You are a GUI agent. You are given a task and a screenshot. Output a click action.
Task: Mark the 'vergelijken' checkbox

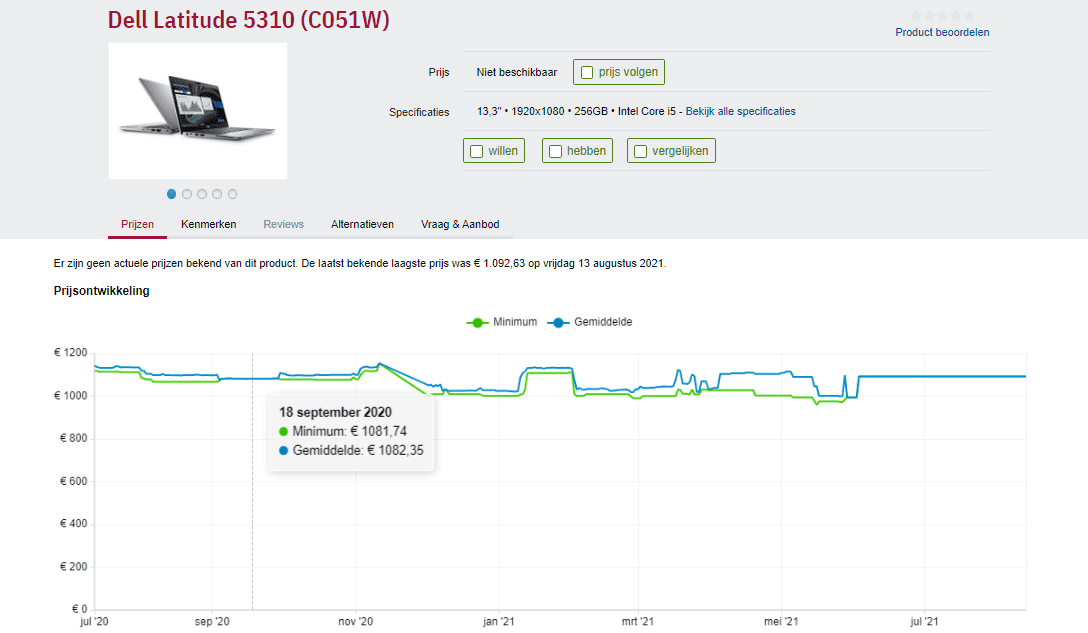click(x=641, y=151)
